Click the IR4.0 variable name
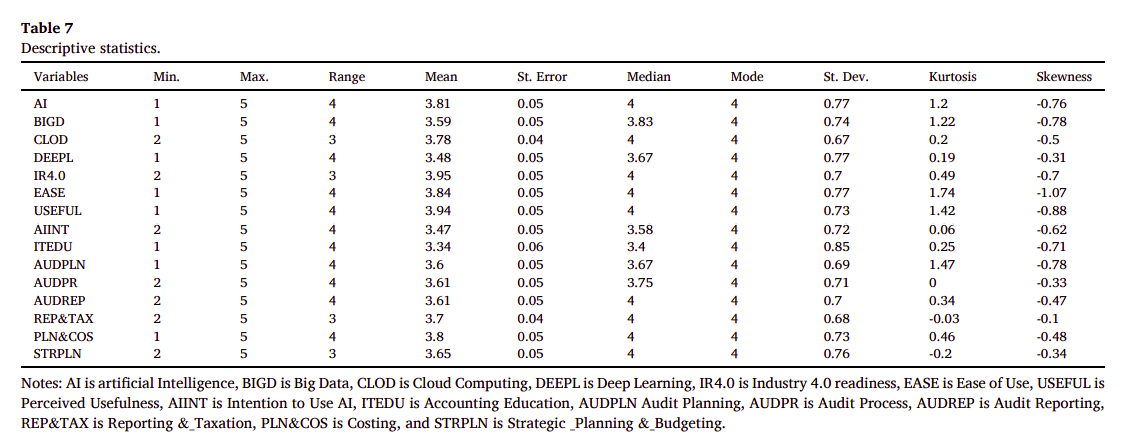 49,175
